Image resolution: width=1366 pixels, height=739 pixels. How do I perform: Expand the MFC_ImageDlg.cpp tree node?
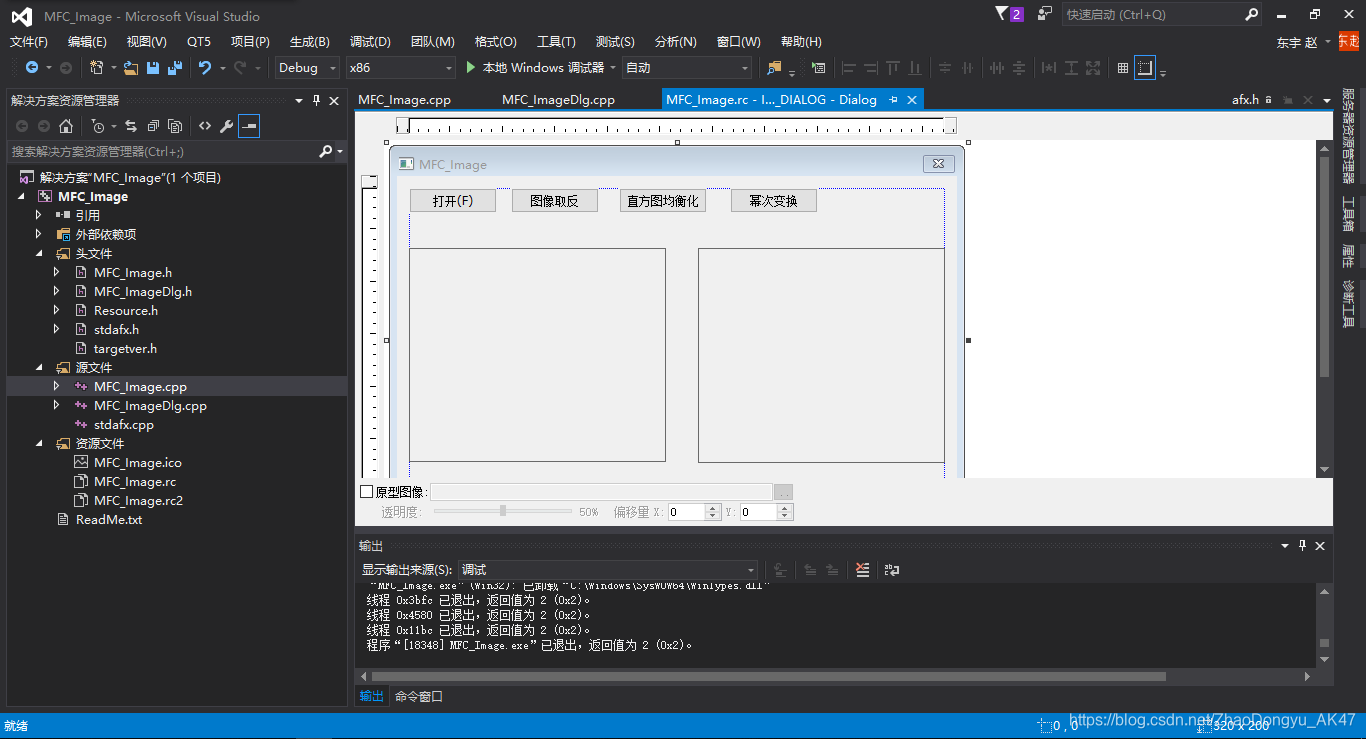[x=57, y=405]
